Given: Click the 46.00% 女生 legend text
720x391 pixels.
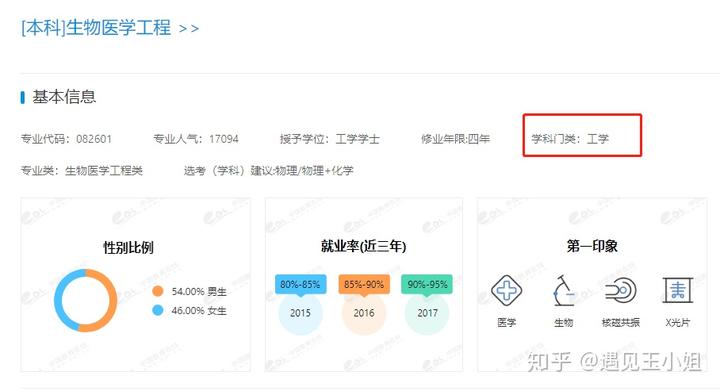Looking at the screenshot, I should click(199, 311).
